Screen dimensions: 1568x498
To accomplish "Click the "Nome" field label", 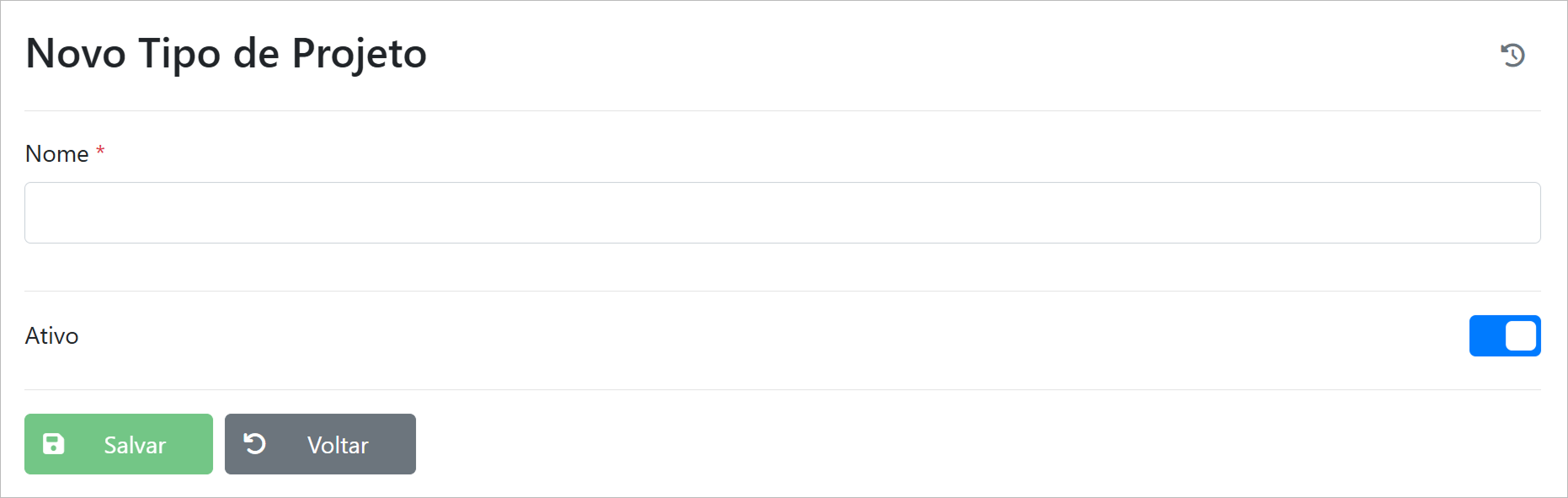I will pos(57,154).
